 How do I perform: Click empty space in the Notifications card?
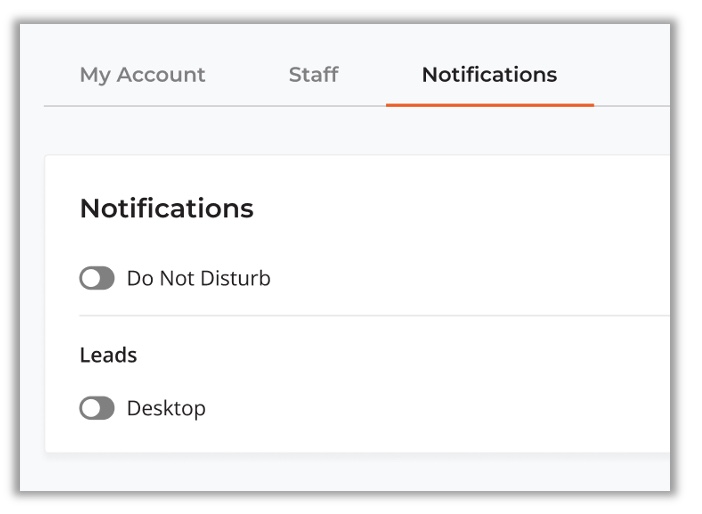[x=450, y=380]
